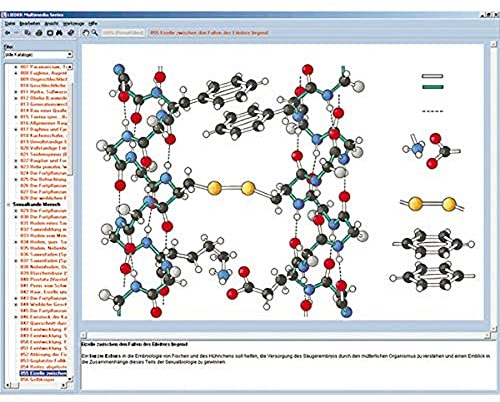The width and height of the screenshot is (500, 402).
Task: Expand tree item 008 Euglena
Action: [16, 73]
